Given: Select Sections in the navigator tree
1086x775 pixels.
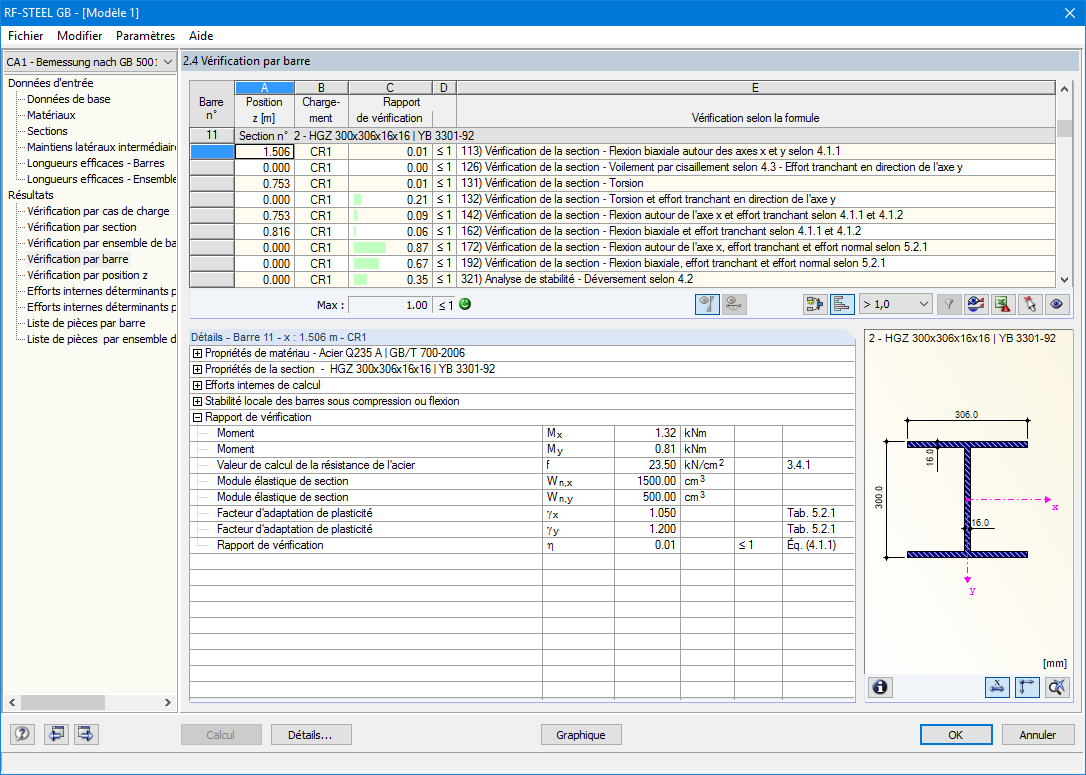Looking at the screenshot, I should pyautogui.click(x=47, y=131).
